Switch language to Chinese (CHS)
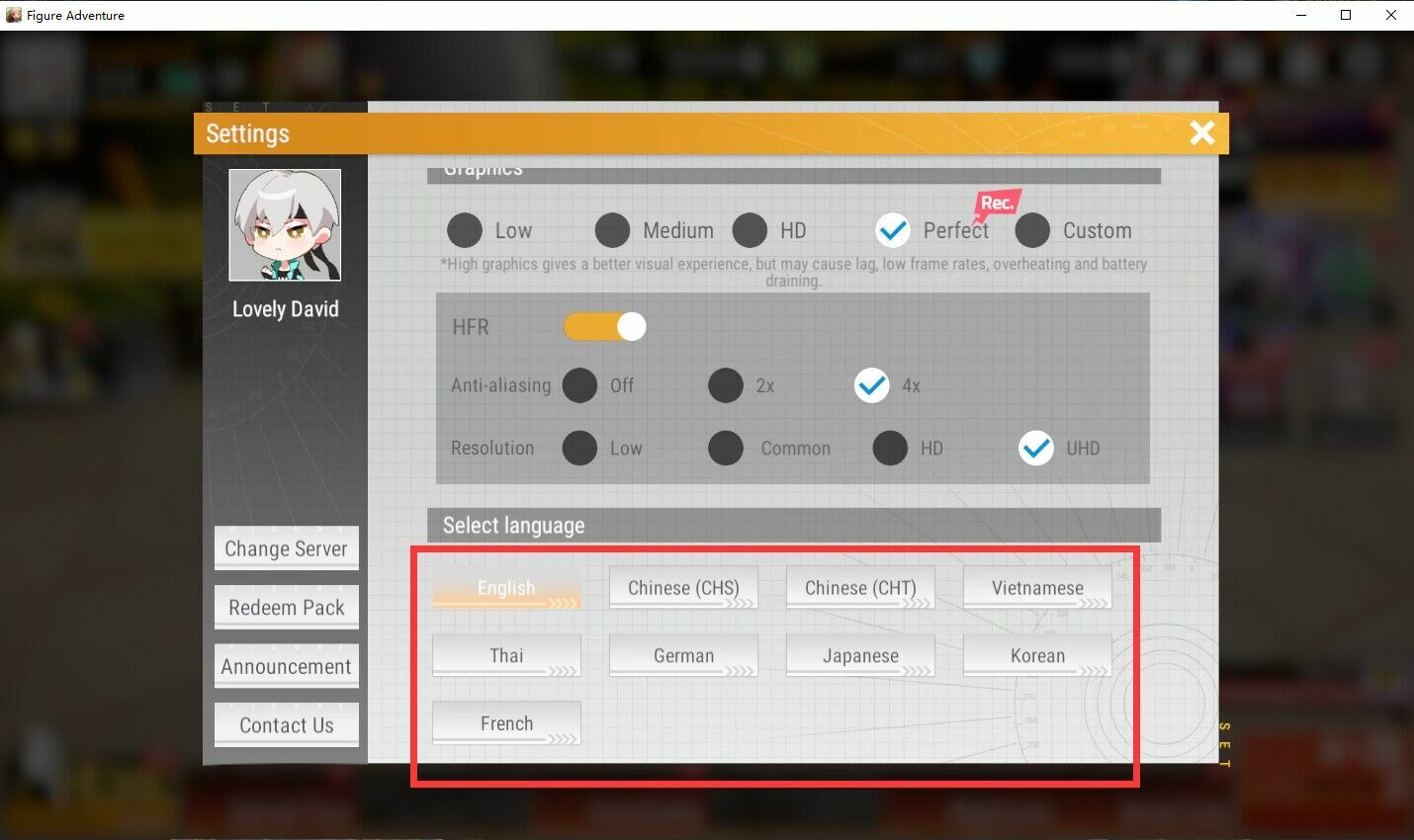Screen dimensions: 1414x840 pyautogui.click(x=683, y=588)
